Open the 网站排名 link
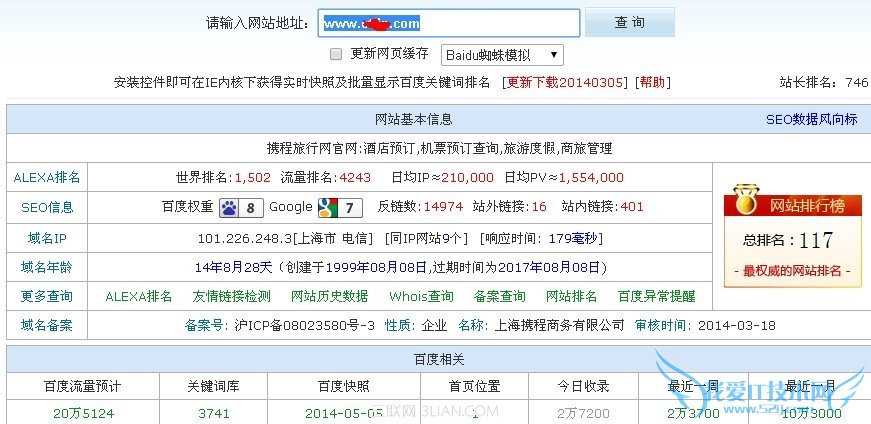Viewport: 871px width, 424px height. point(572,296)
